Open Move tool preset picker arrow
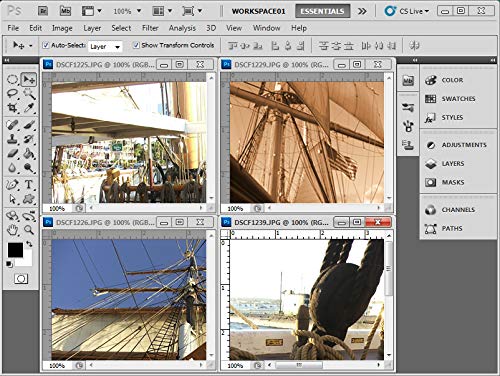500x376 pixels. tap(31, 45)
